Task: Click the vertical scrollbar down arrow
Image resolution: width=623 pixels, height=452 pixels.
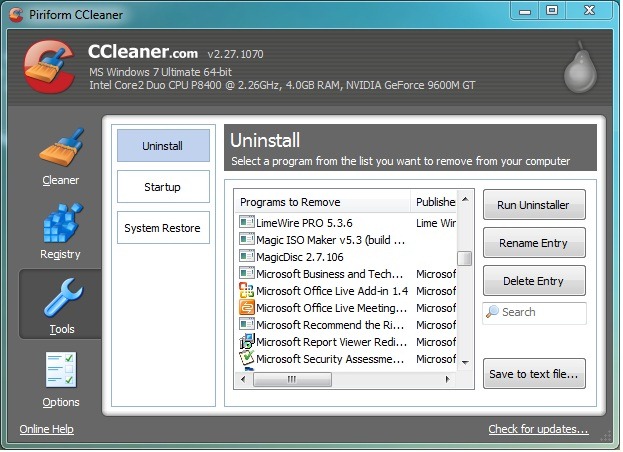Action: (465, 362)
